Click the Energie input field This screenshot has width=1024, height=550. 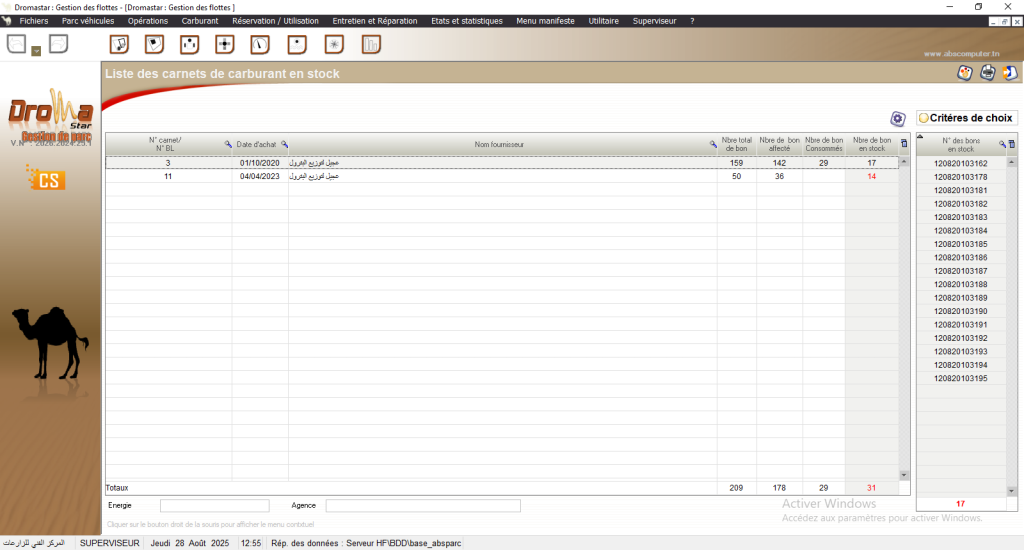(214, 506)
